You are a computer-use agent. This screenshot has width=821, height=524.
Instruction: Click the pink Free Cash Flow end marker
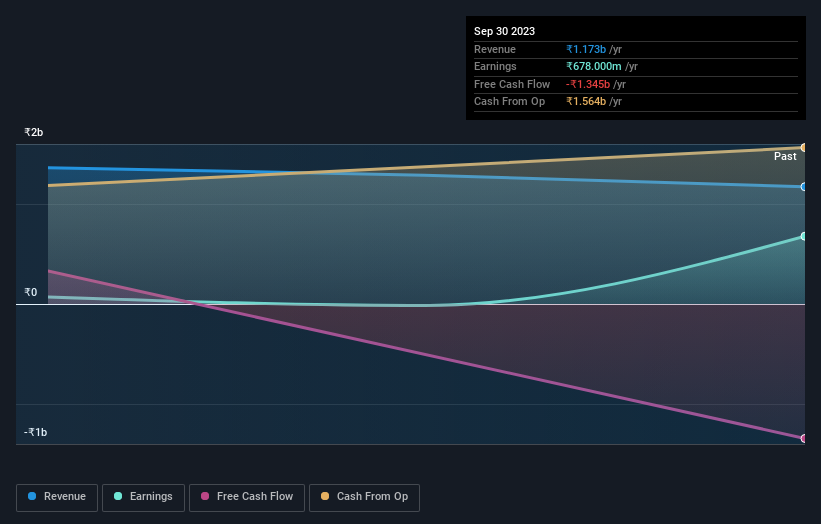(804, 438)
